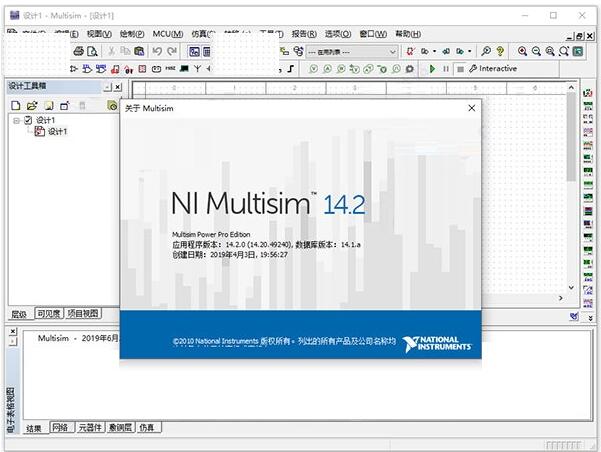Toggle the checkbox beside root 设计1

pyautogui.click(x=28, y=120)
